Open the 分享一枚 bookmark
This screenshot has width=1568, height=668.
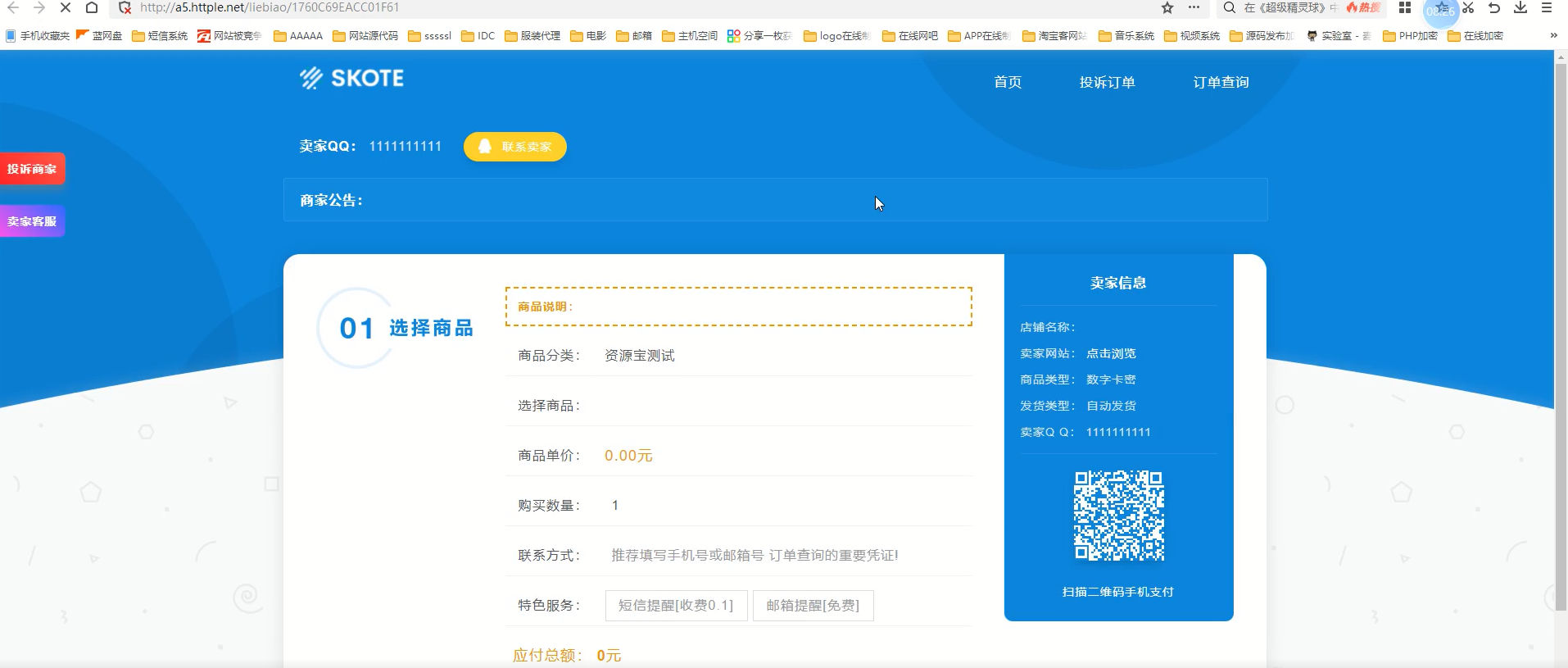pos(759,36)
